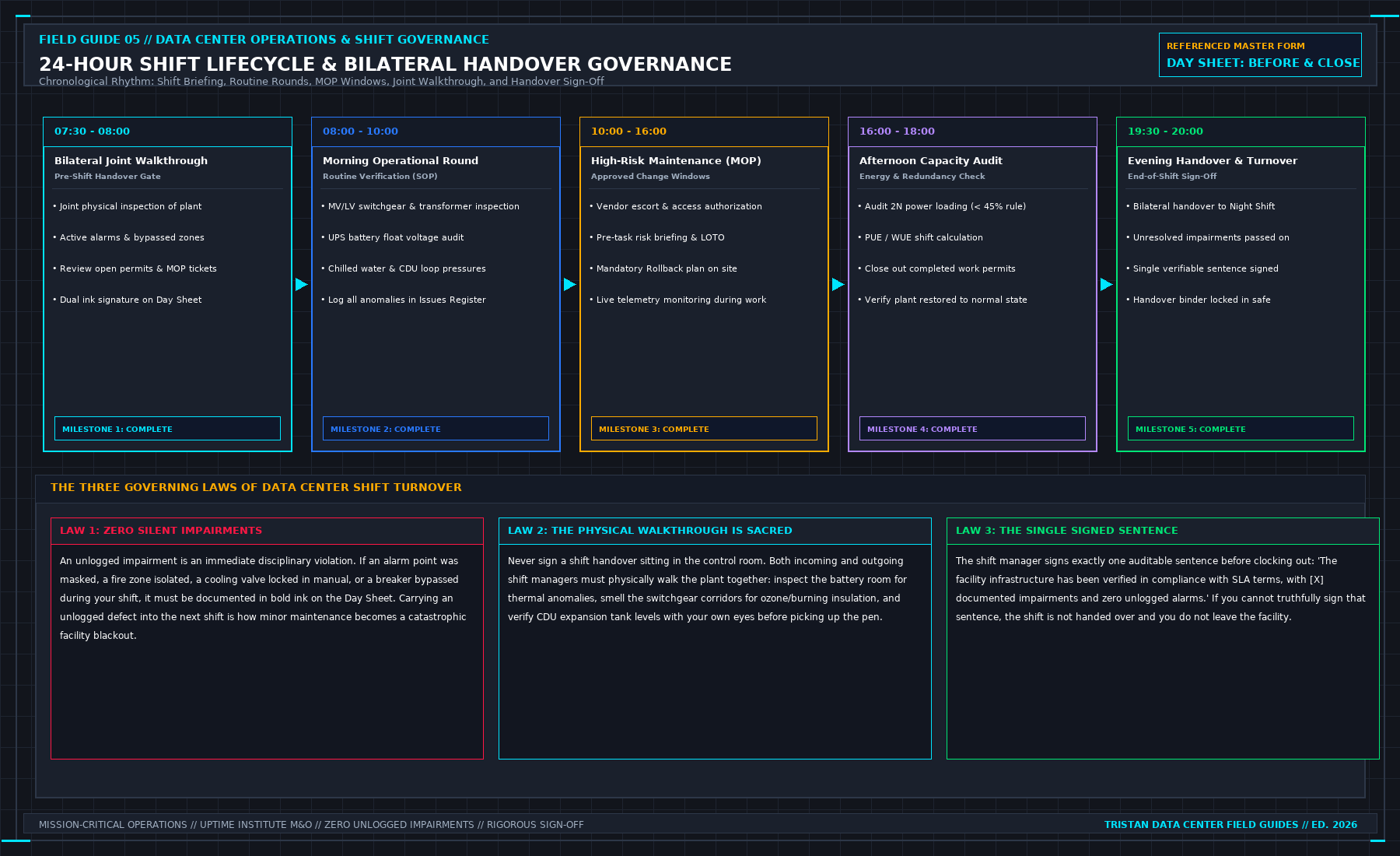
Task: Click High-Risk Maintenance (MOP) title
Action: pyautogui.click(x=676, y=160)
